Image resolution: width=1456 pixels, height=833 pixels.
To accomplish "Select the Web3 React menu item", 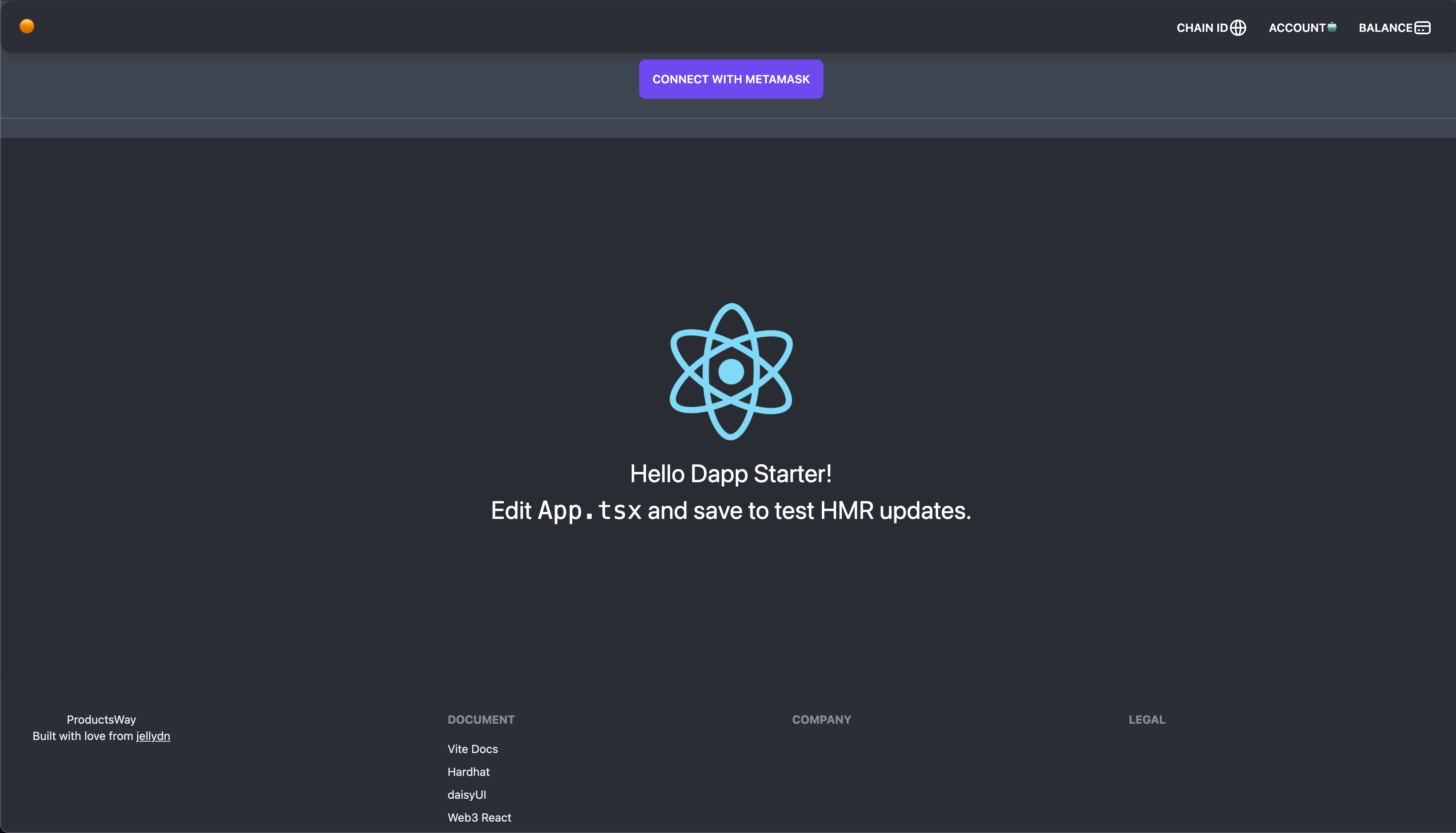I will (480, 818).
